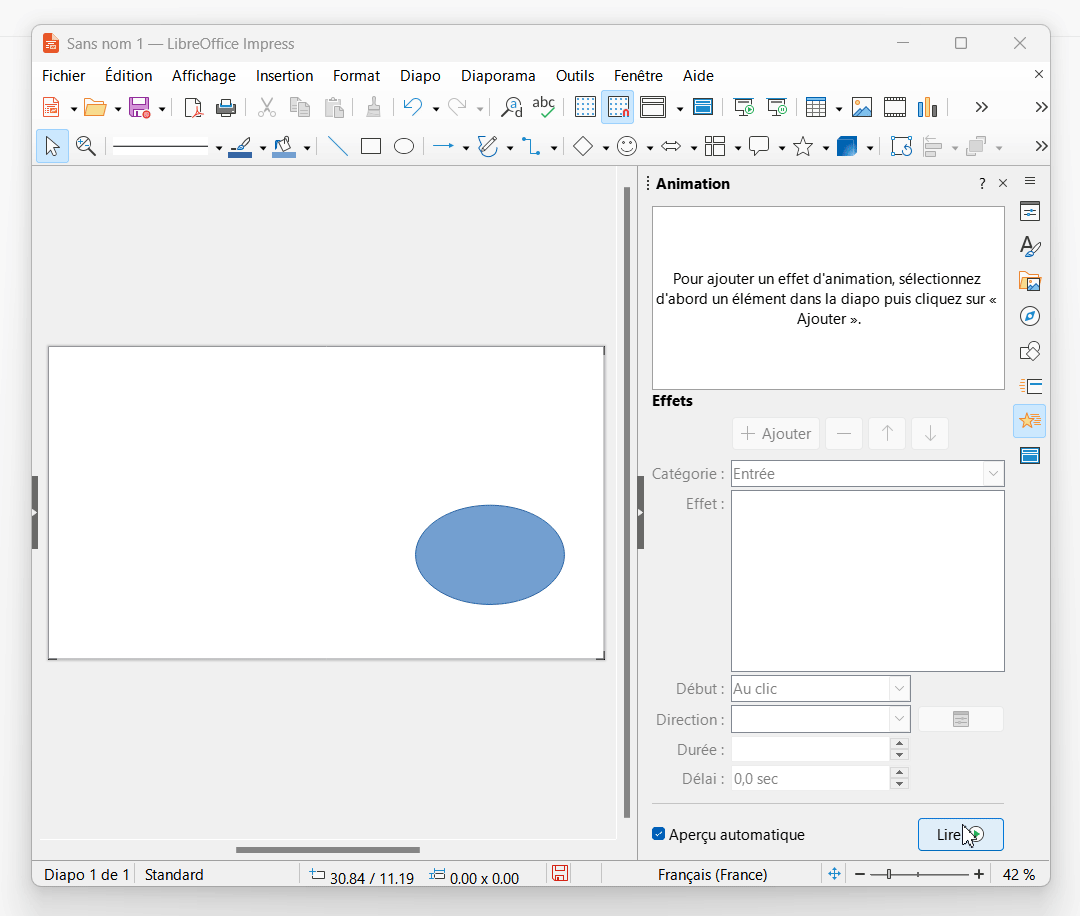This screenshot has width=1080, height=916.
Task: Insert an image from the toolbar
Action: pos(862,107)
